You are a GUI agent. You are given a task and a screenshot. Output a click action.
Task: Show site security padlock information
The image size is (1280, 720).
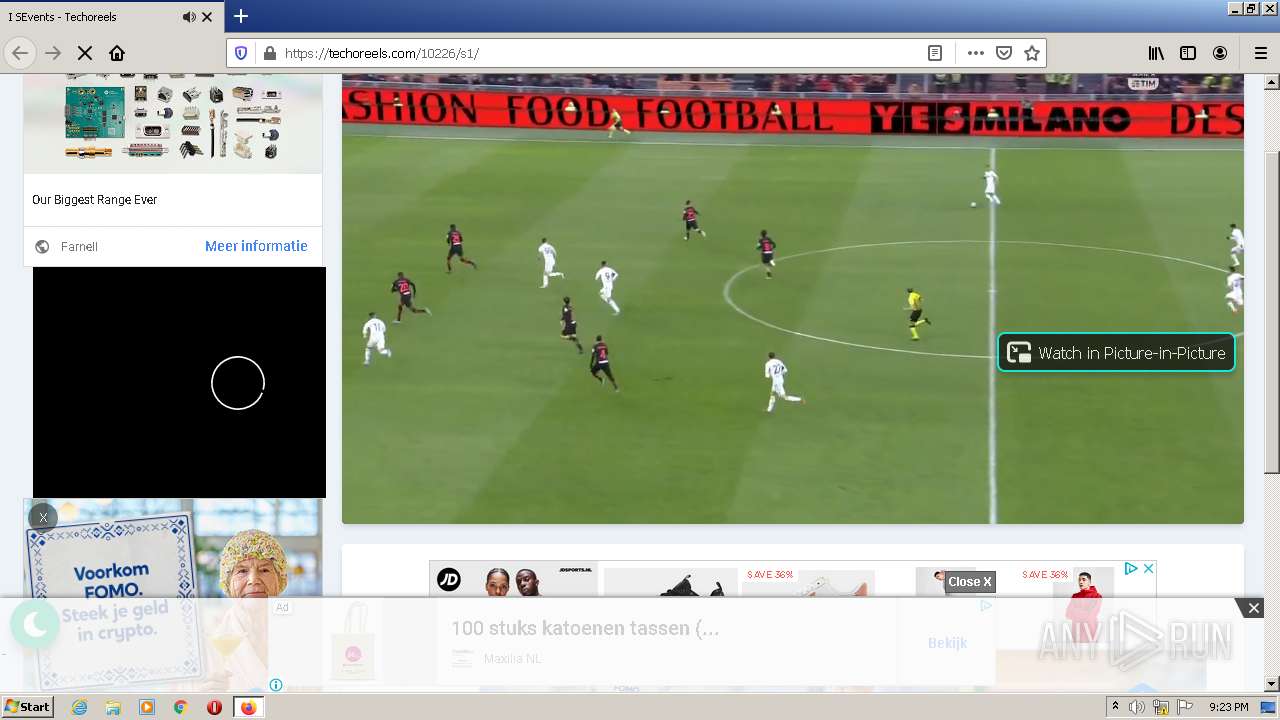tap(268, 53)
